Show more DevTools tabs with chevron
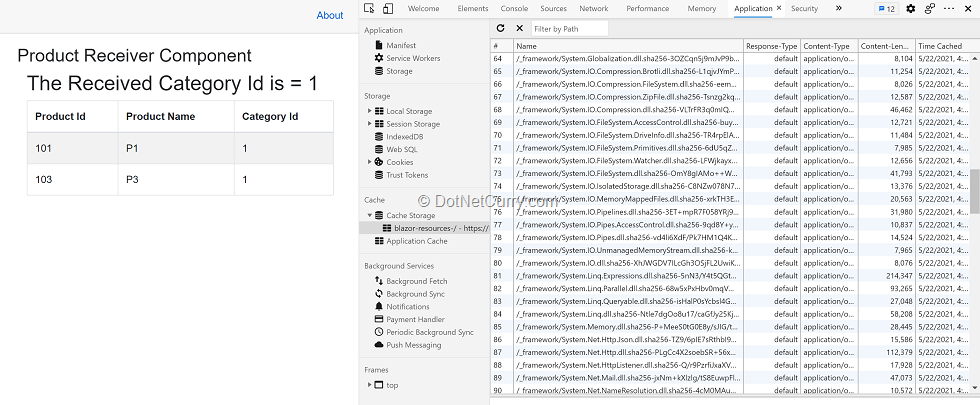The image size is (980, 405). [x=838, y=8]
